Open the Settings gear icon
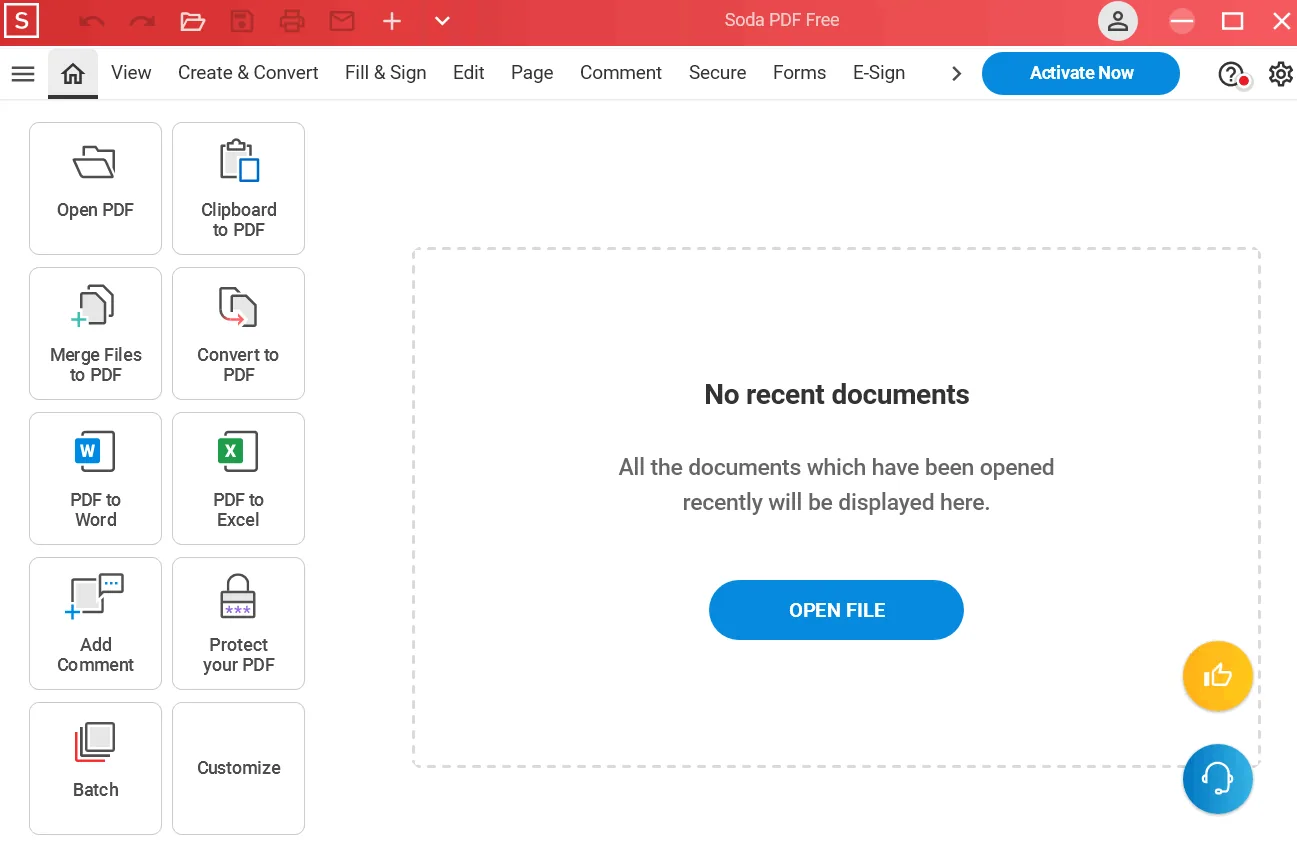This screenshot has width=1297, height=858. tap(1281, 74)
